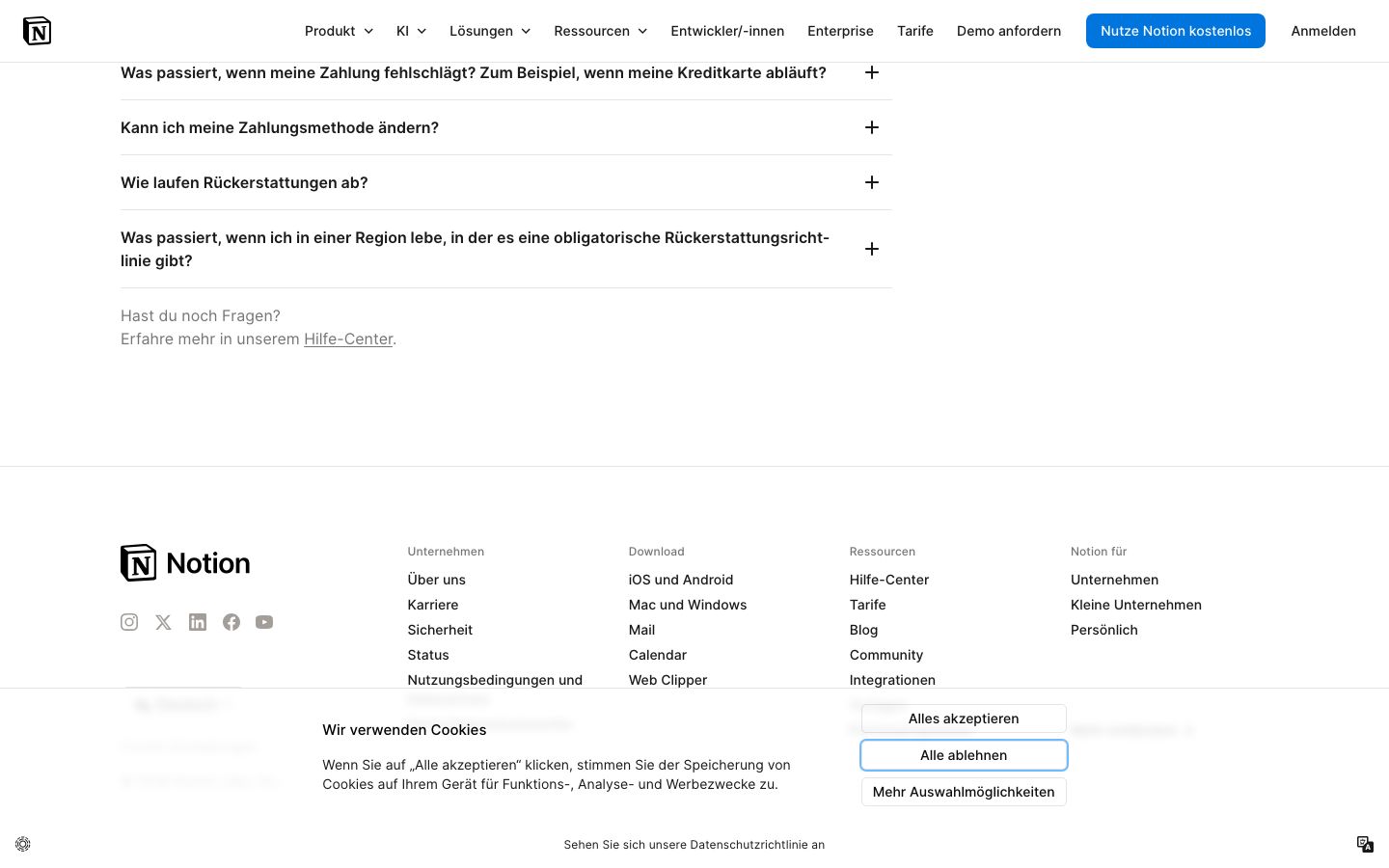Reject cookies with 'Alle ablehnen'

click(964, 755)
